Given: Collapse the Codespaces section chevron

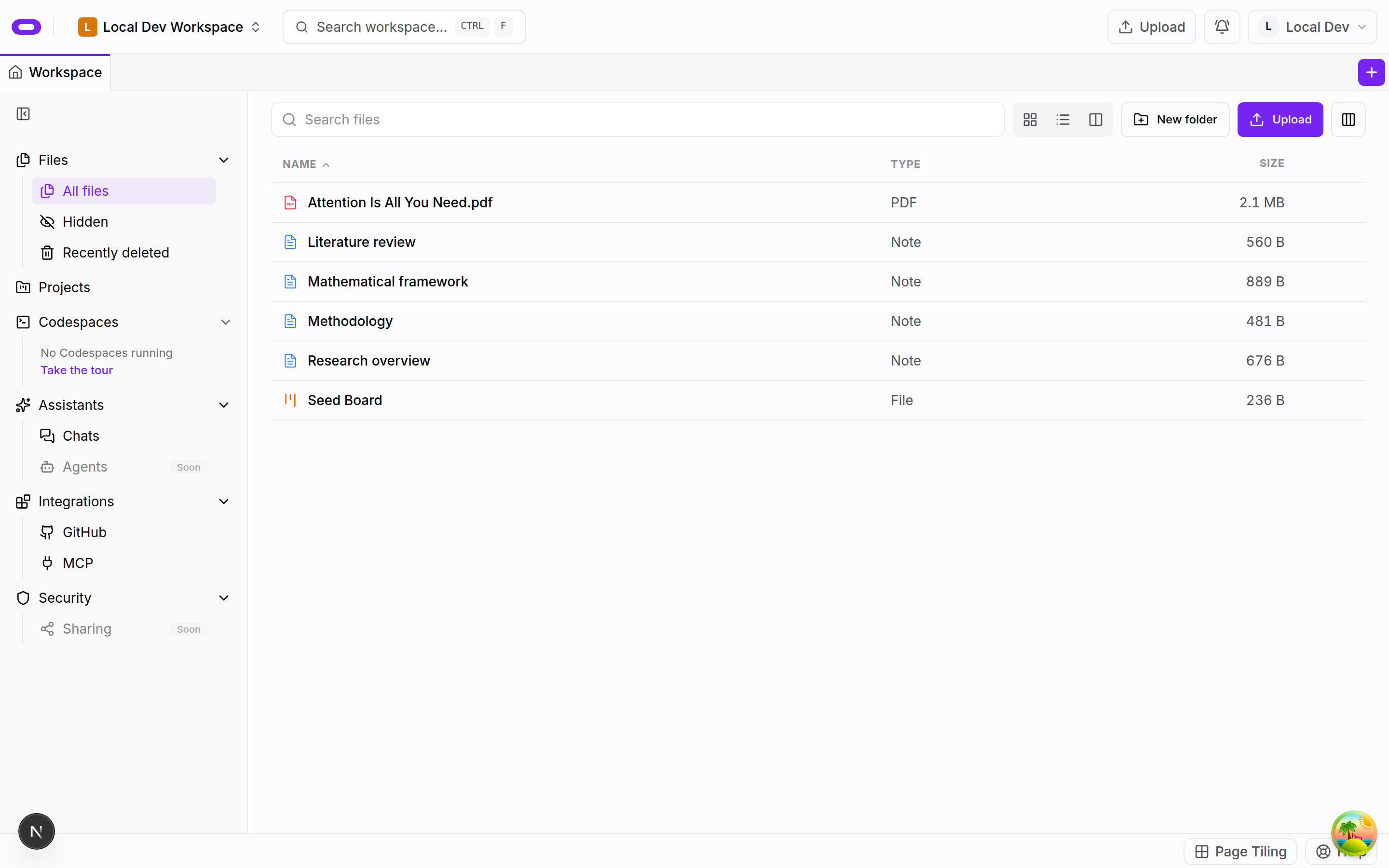Looking at the screenshot, I should pyautogui.click(x=225, y=322).
